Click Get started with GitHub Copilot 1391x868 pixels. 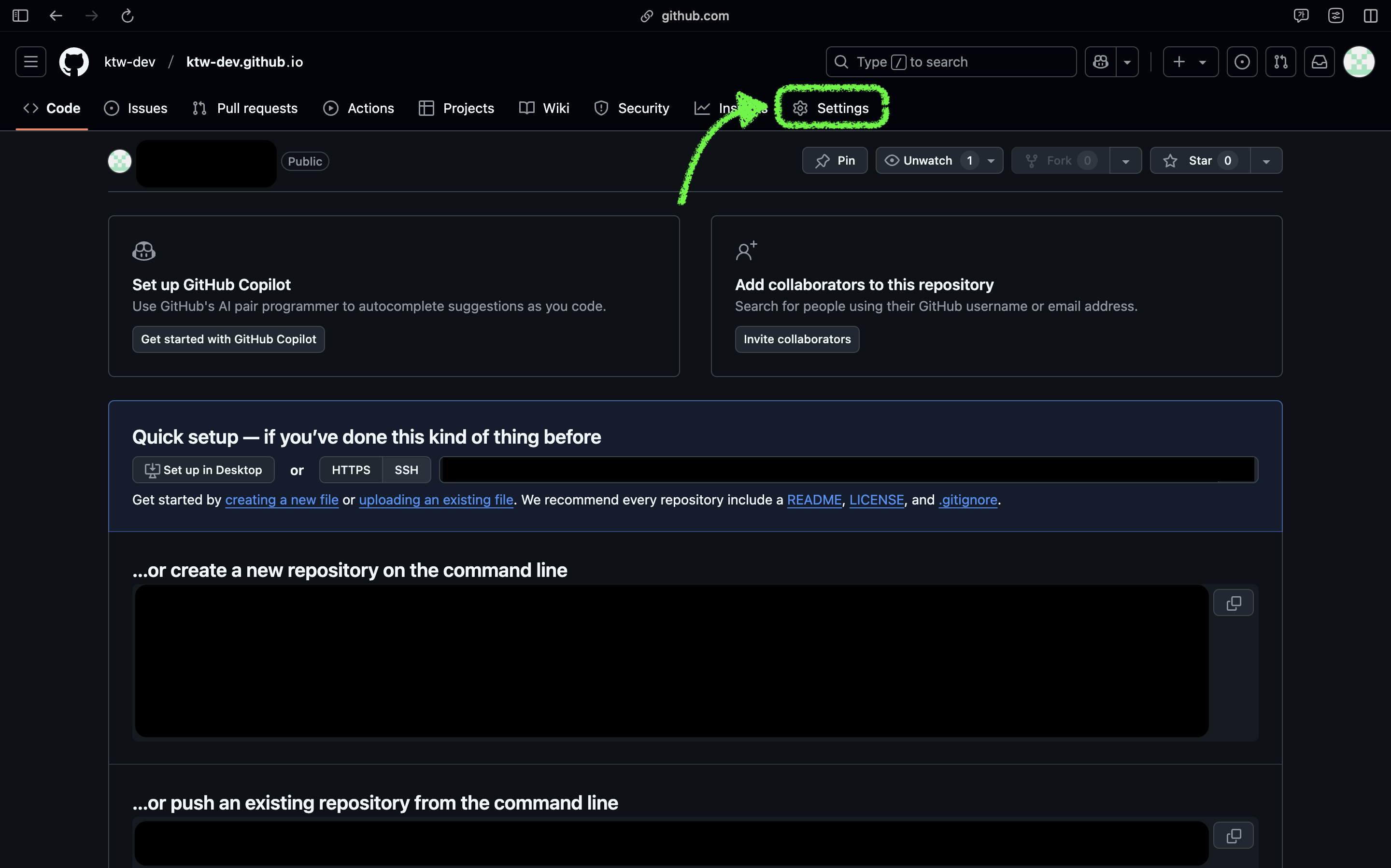228,339
